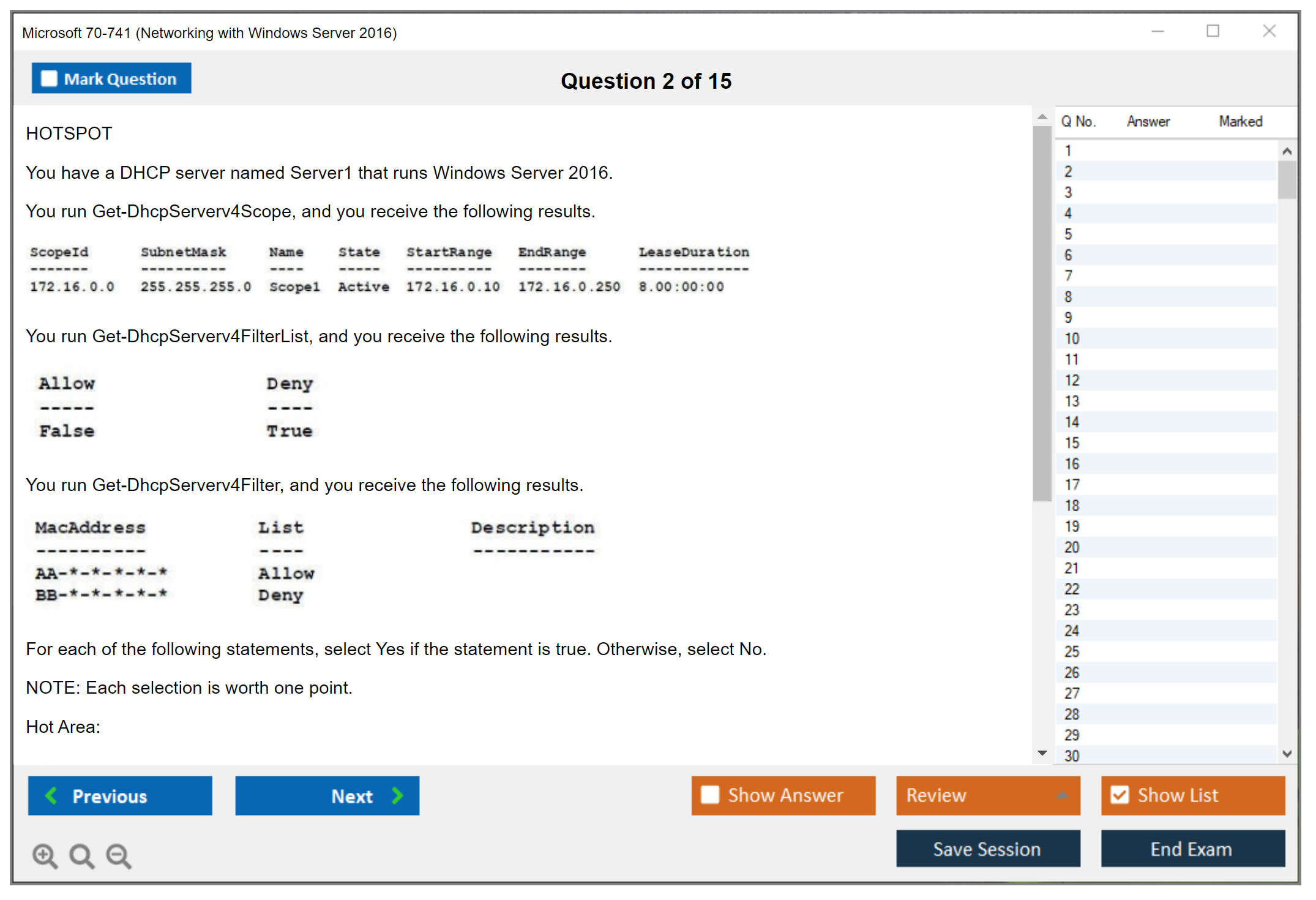Screen dimensions: 1316x900
Task: Click question pane scroll down arrow
Action: (1042, 753)
